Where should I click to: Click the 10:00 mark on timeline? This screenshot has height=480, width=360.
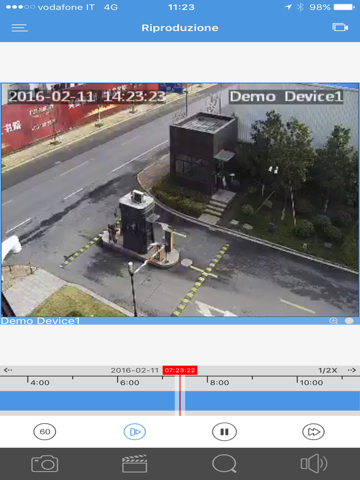[311, 383]
